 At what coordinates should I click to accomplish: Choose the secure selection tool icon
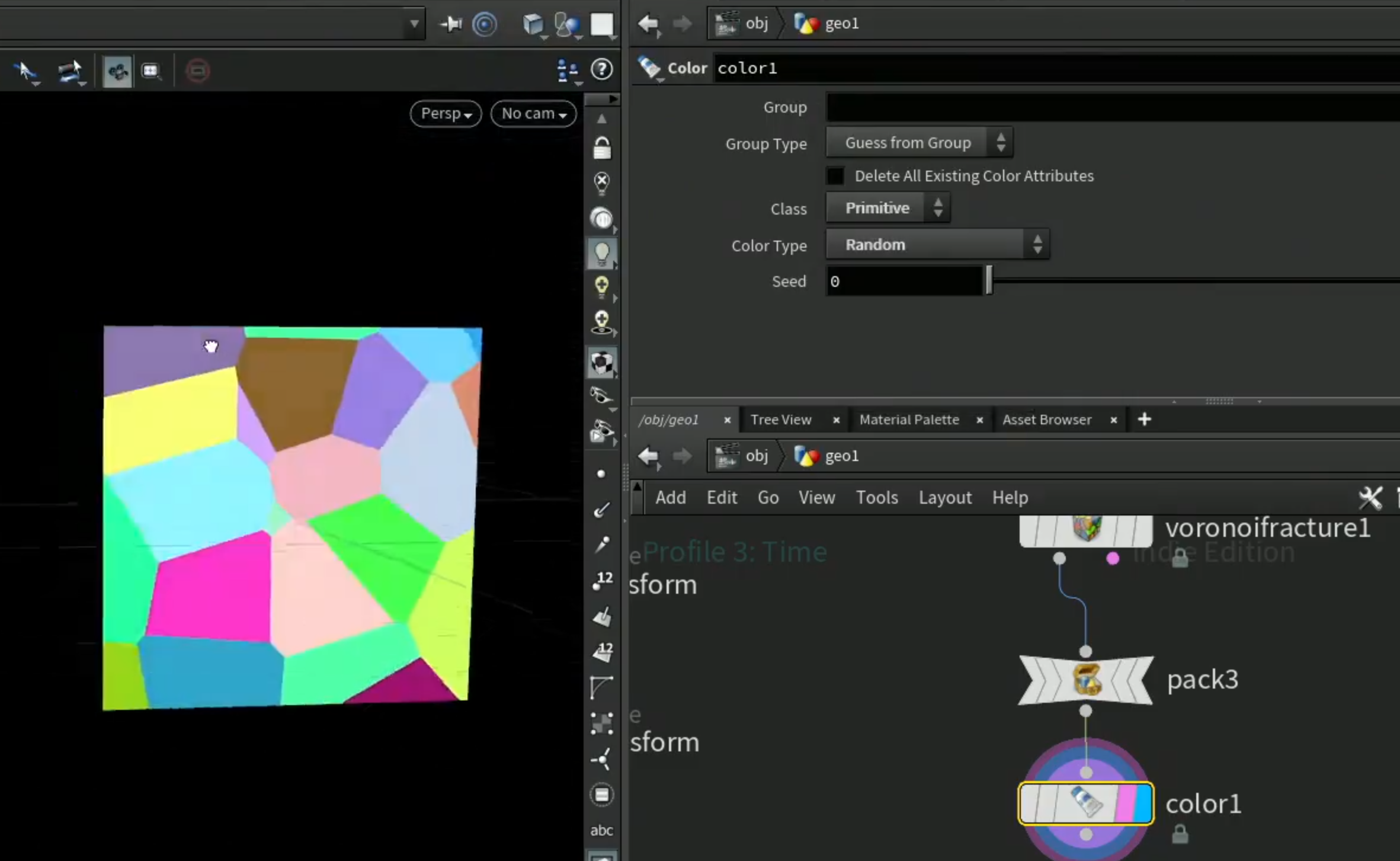(71, 72)
